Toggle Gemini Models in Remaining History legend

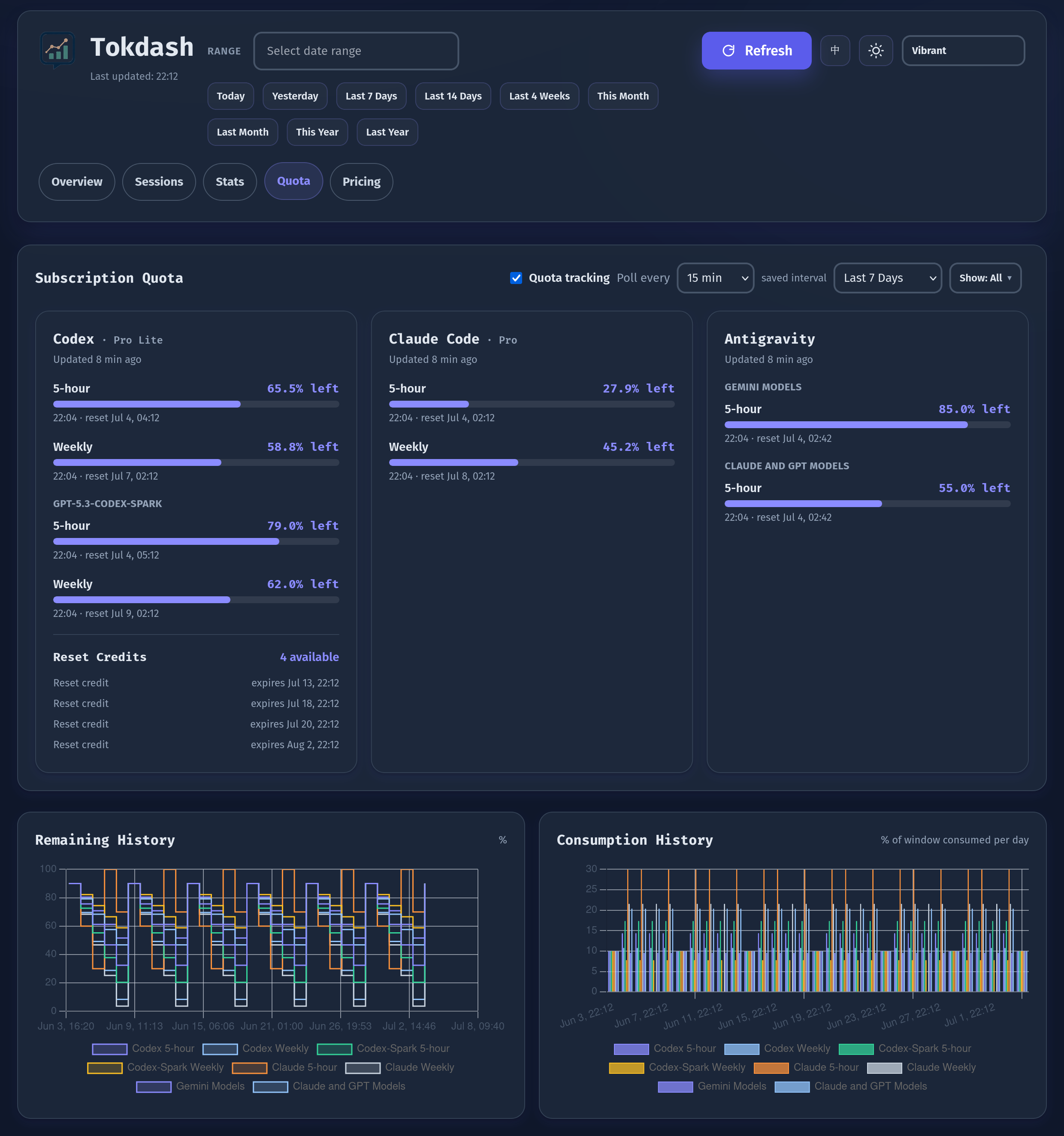point(190,1086)
